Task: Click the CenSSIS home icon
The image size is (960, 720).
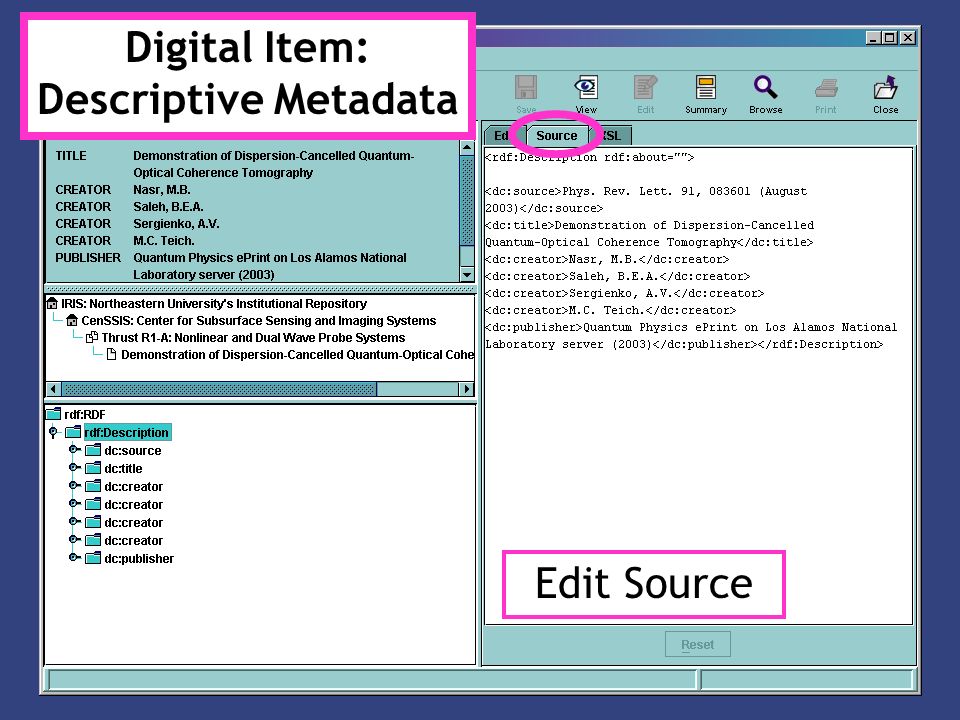Action: click(x=72, y=320)
